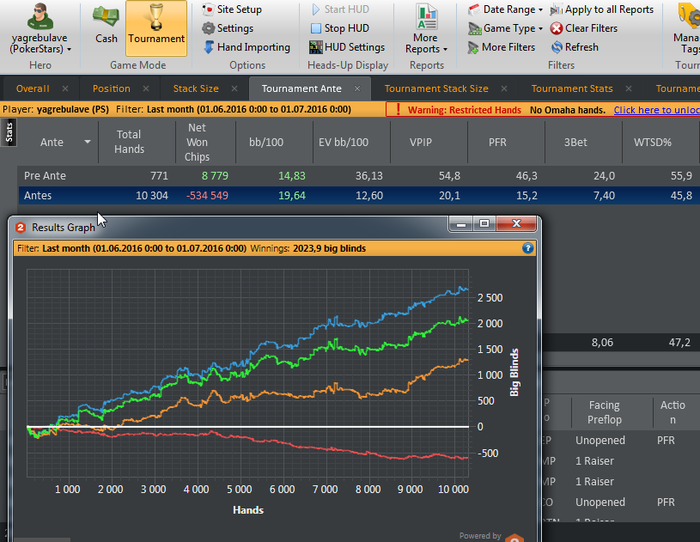The image size is (700, 542).
Task: Switch to the Position tab
Action: click(x=111, y=88)
